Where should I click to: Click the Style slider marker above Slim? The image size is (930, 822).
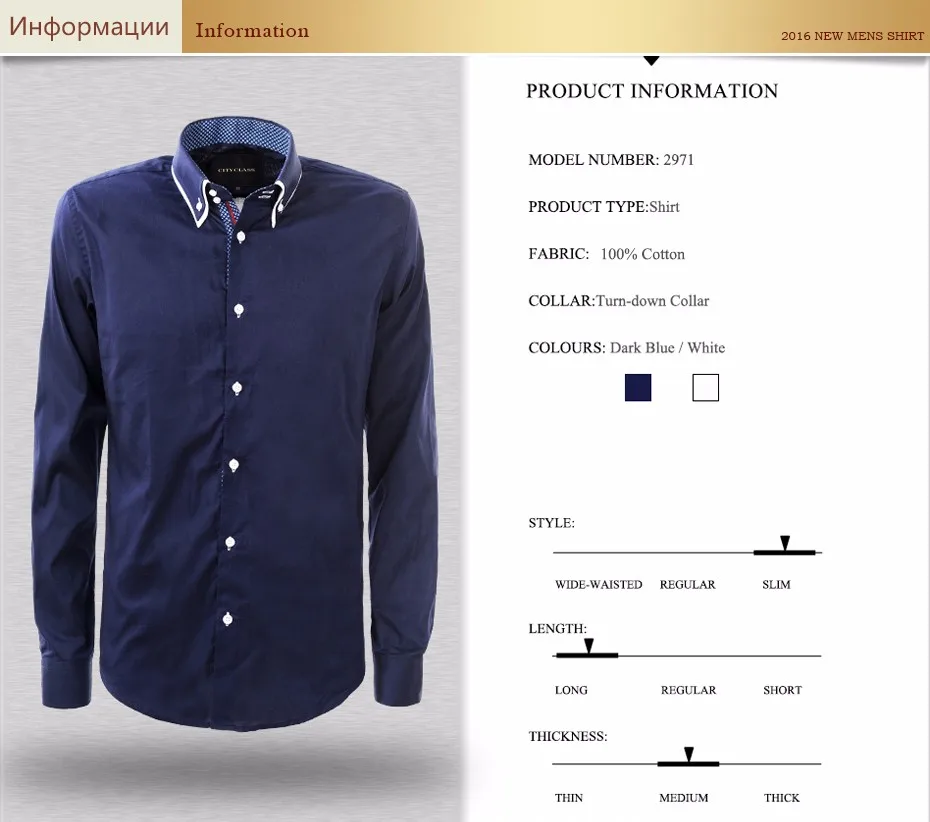[785, 543]
